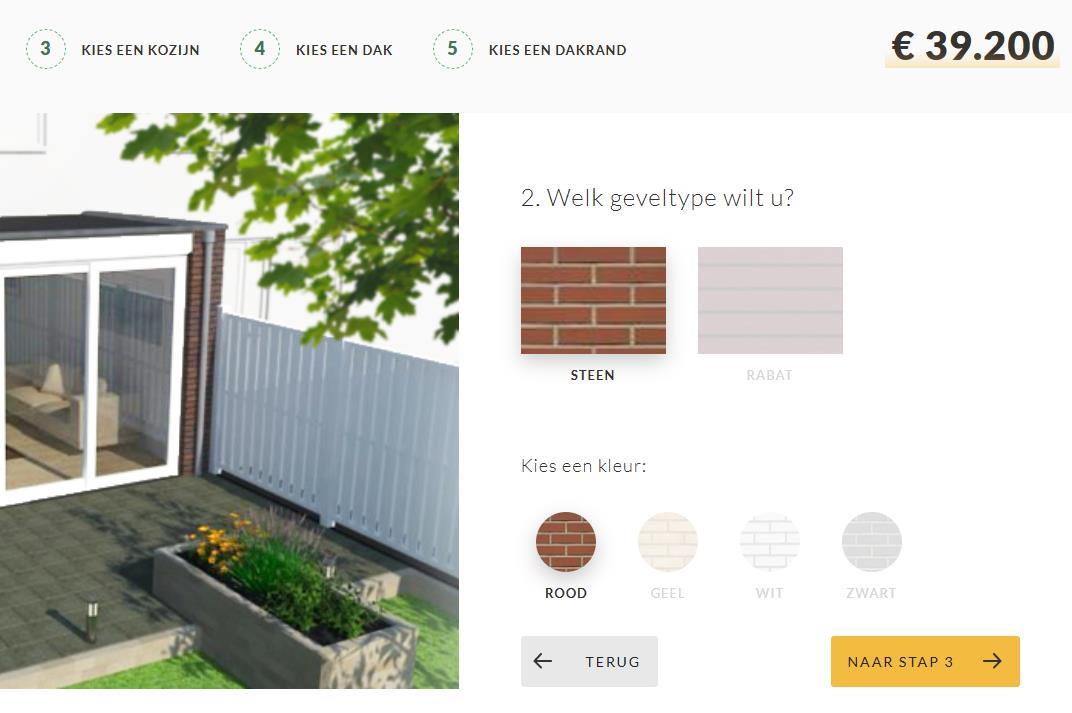The height and width of the screenshot is (713, 1072).
Task: Choose the Geel brick color swatch
Action: 668,541
